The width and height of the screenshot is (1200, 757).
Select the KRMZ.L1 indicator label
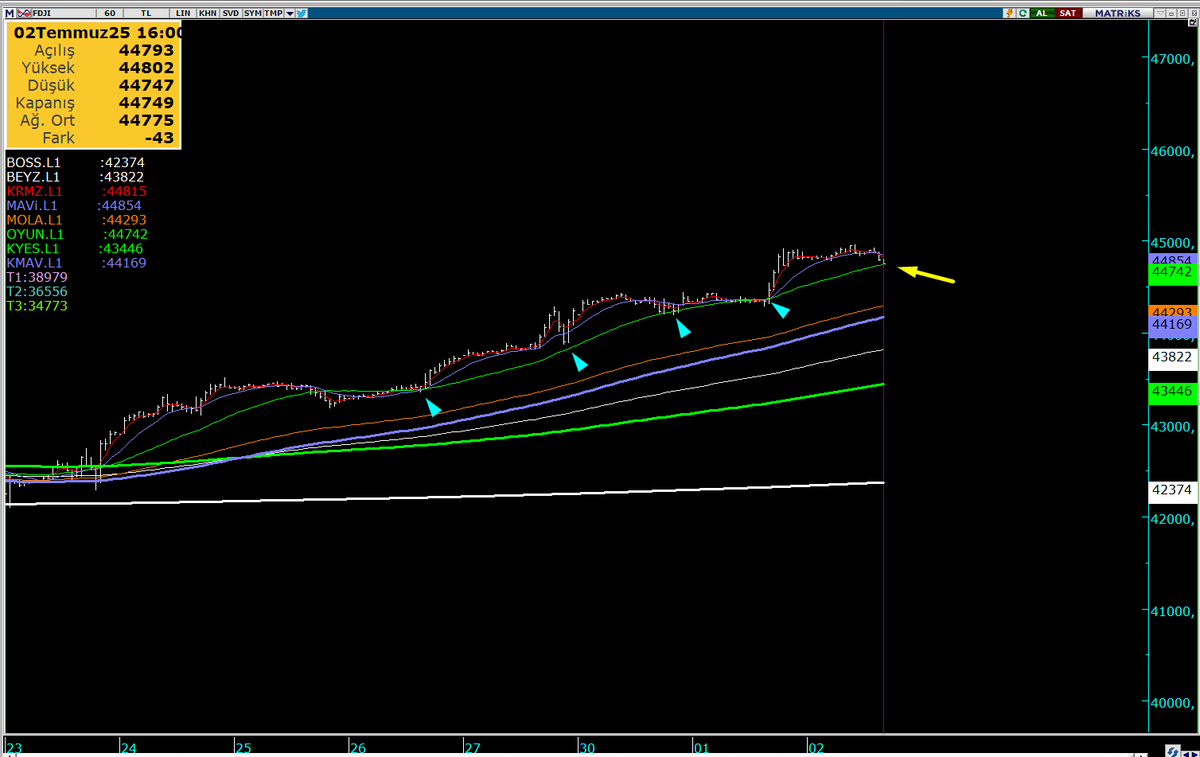coord(34,191)
